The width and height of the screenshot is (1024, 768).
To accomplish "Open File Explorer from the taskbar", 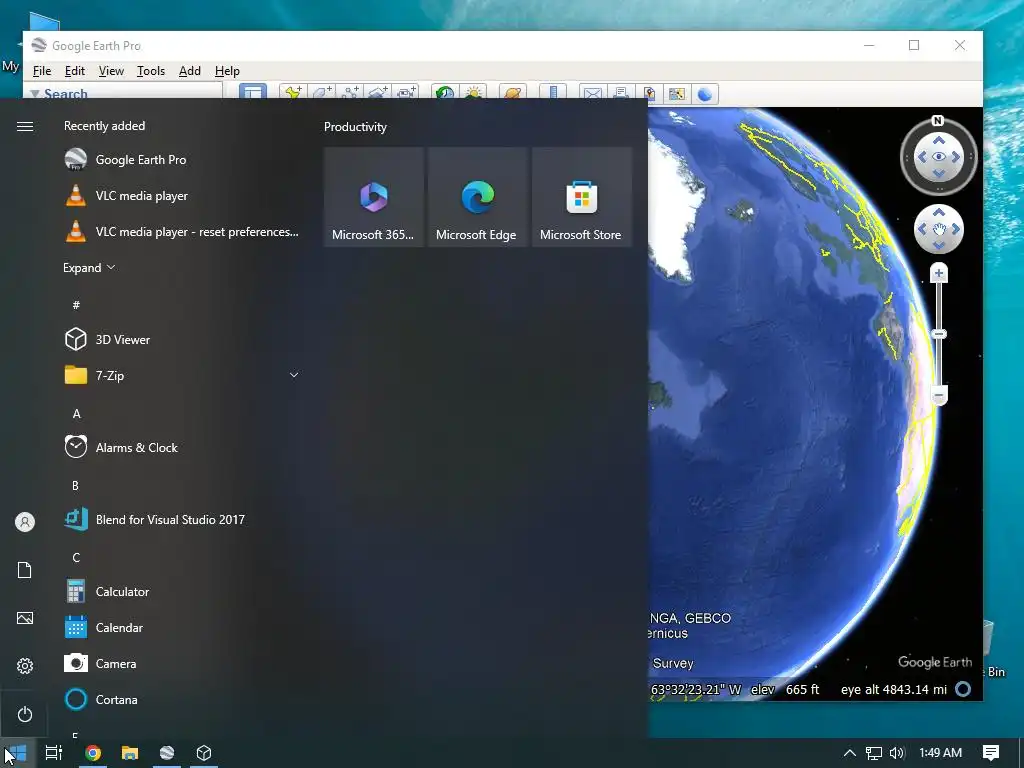I will pyautogui.click(x=130, y=753).
